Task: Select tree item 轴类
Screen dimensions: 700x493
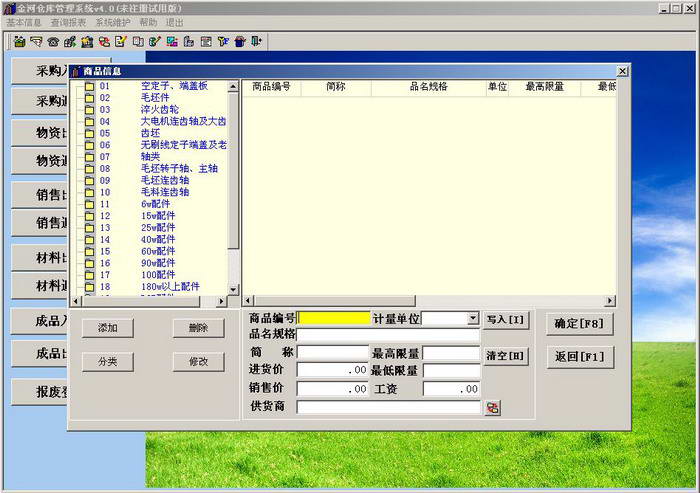Action: click(150, 157)
